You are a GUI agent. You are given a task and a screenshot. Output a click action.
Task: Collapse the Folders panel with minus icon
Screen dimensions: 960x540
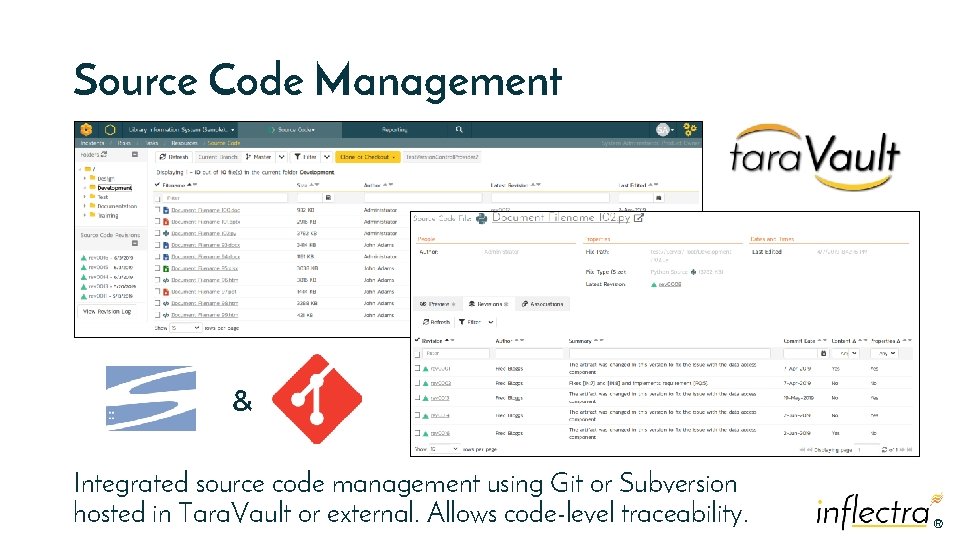click(x=135, y=155)
